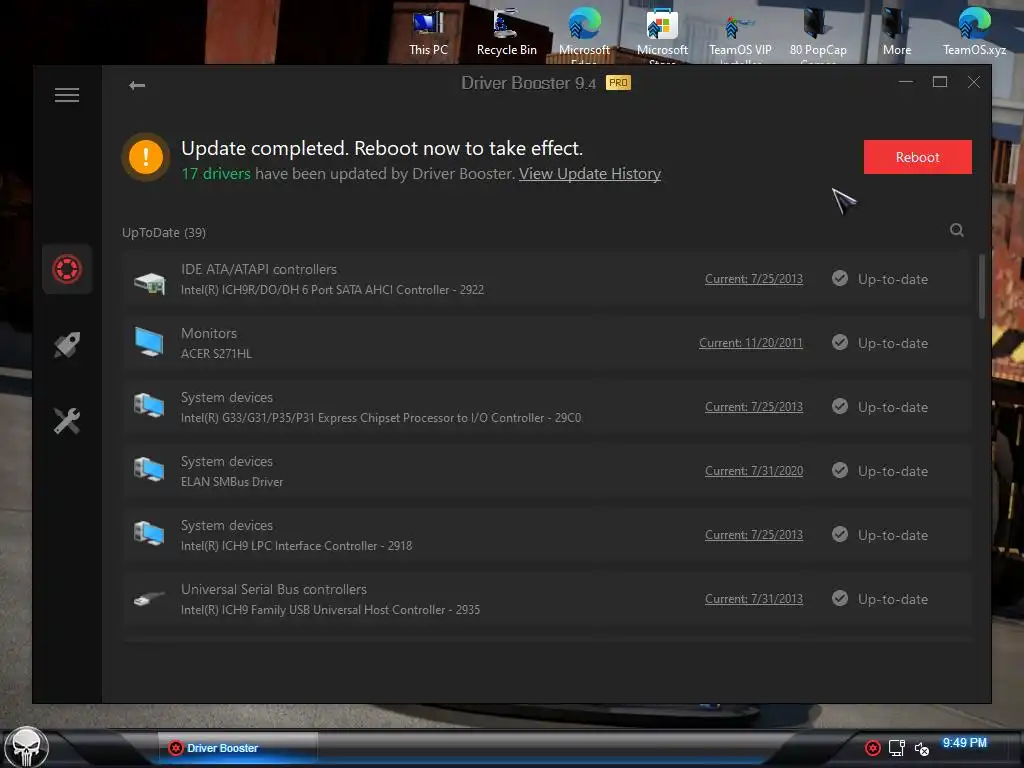Open the More desktop shortcut

coord(897,33)
